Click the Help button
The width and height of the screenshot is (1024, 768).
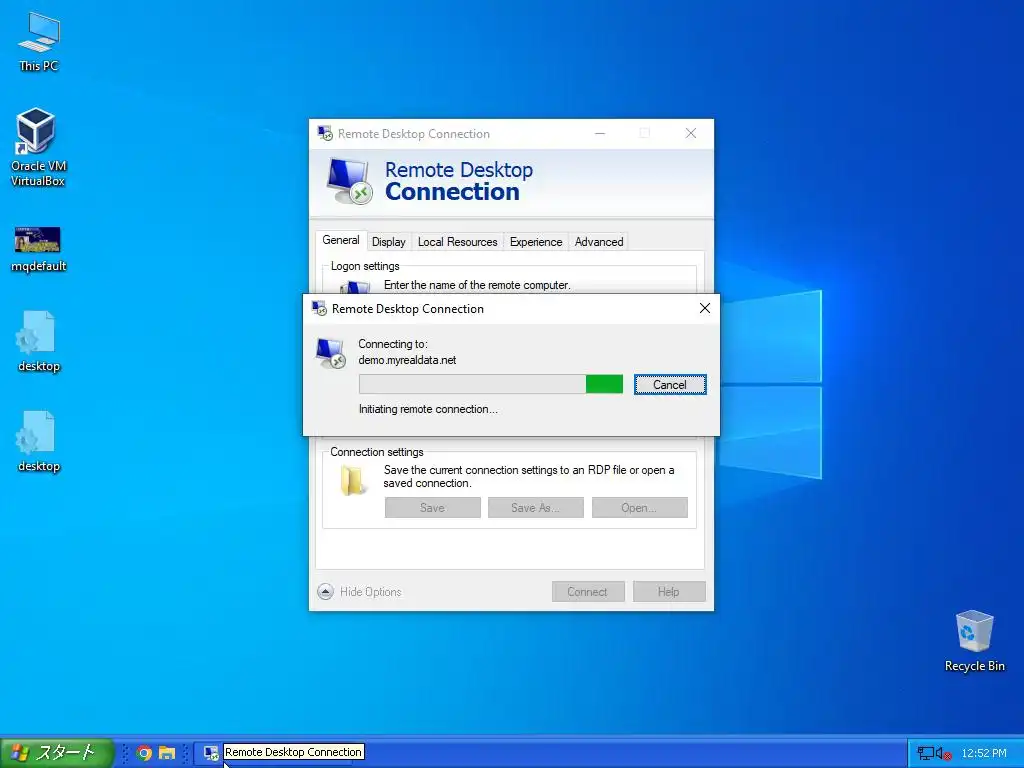[x=669, y=592]
